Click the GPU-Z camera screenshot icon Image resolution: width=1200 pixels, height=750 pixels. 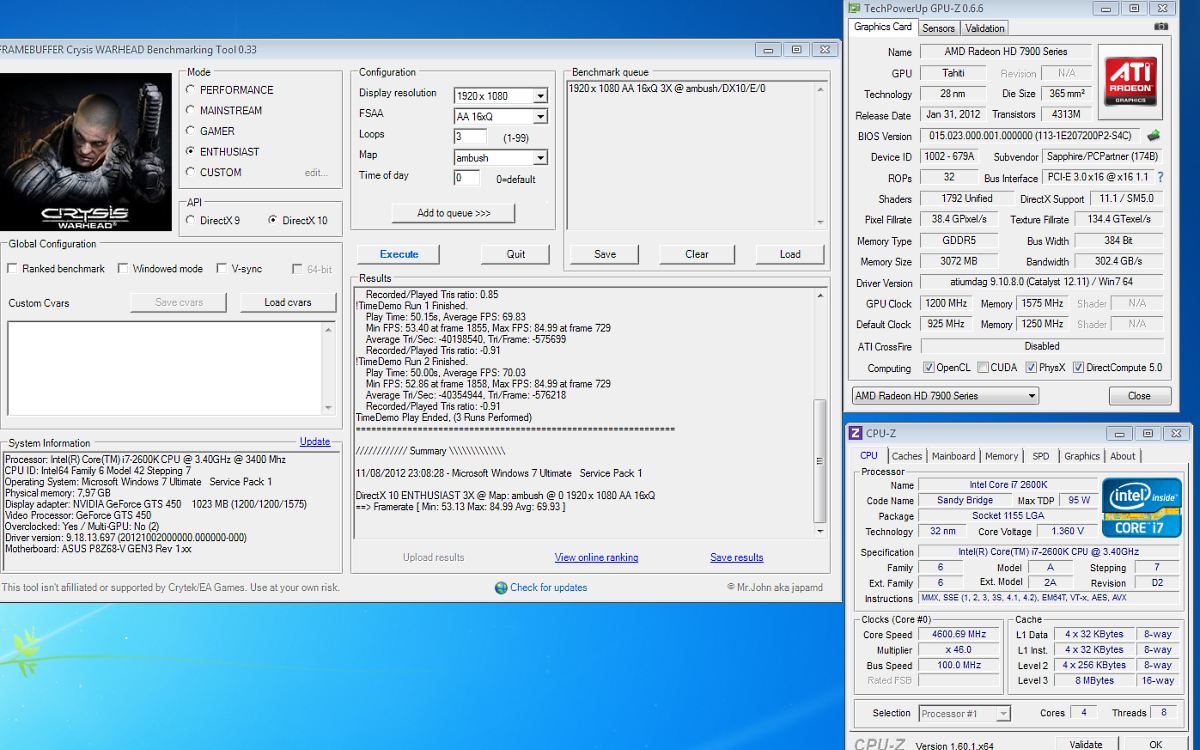point(1160,28)
